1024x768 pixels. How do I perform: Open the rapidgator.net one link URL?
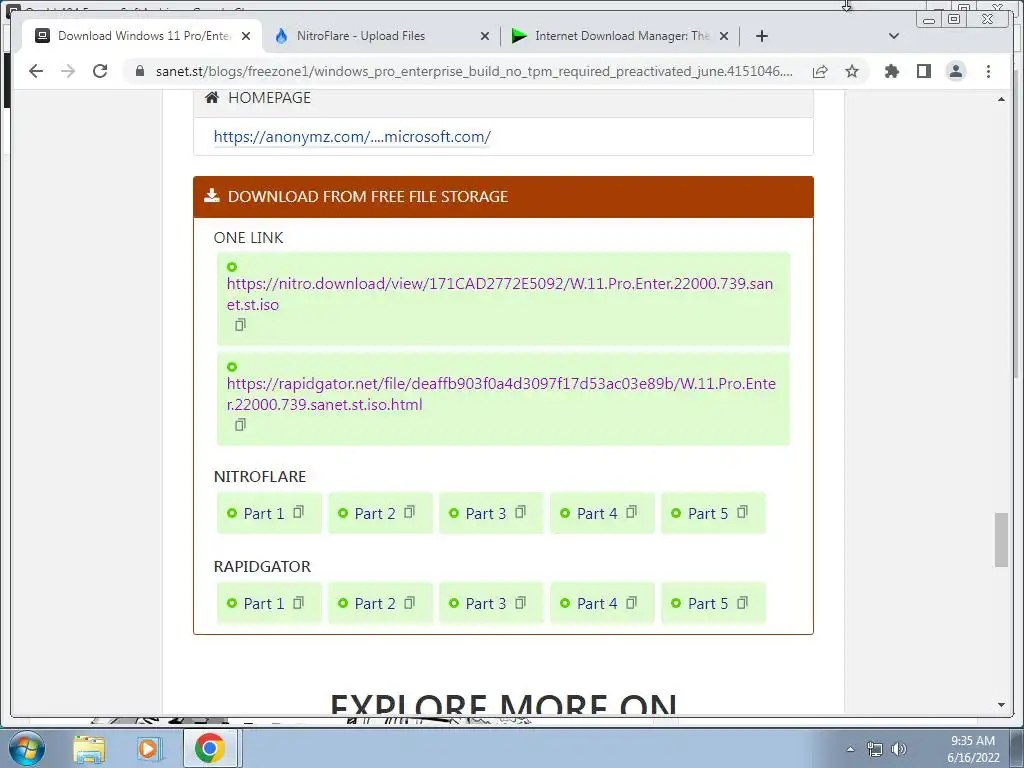pos(501,394)
